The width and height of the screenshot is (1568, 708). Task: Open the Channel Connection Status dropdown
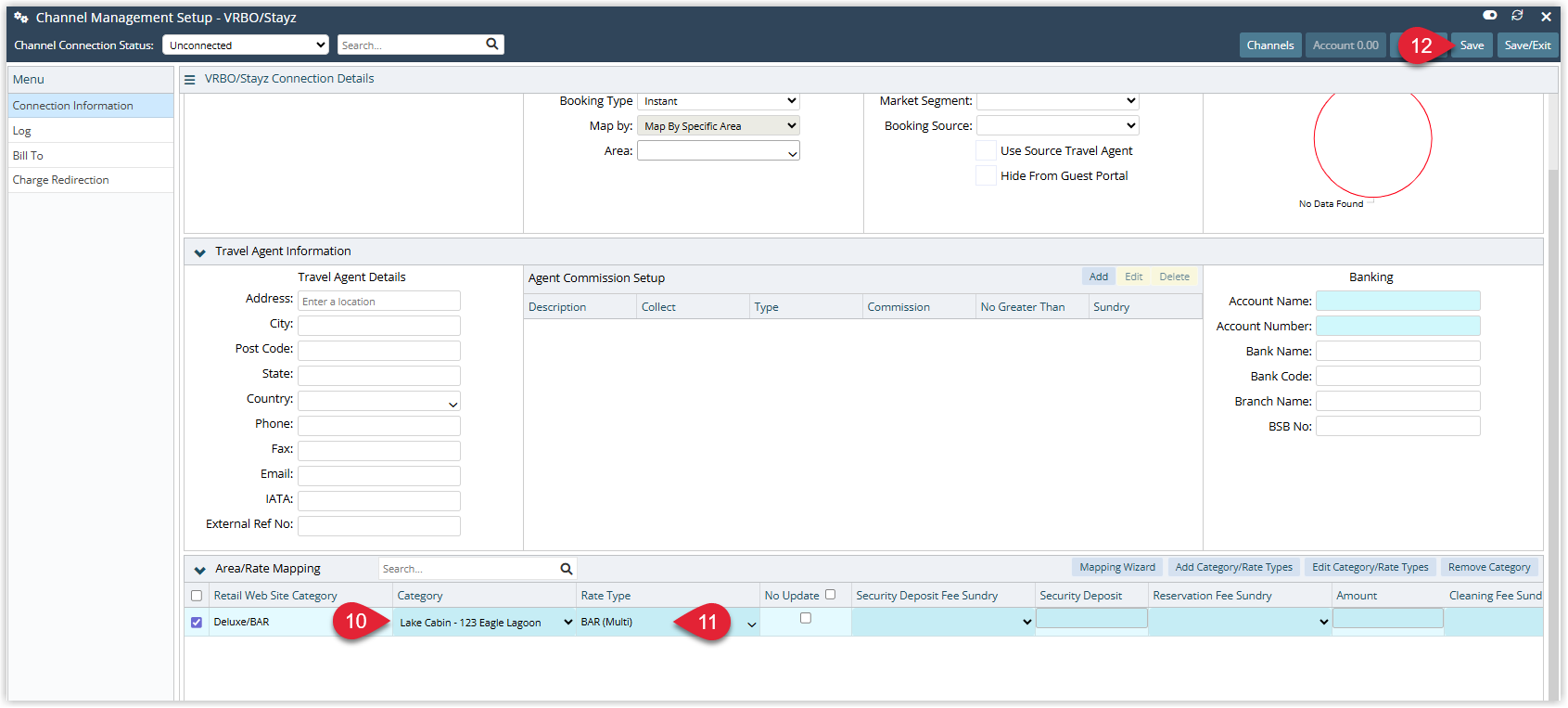(x=246, y=45)
